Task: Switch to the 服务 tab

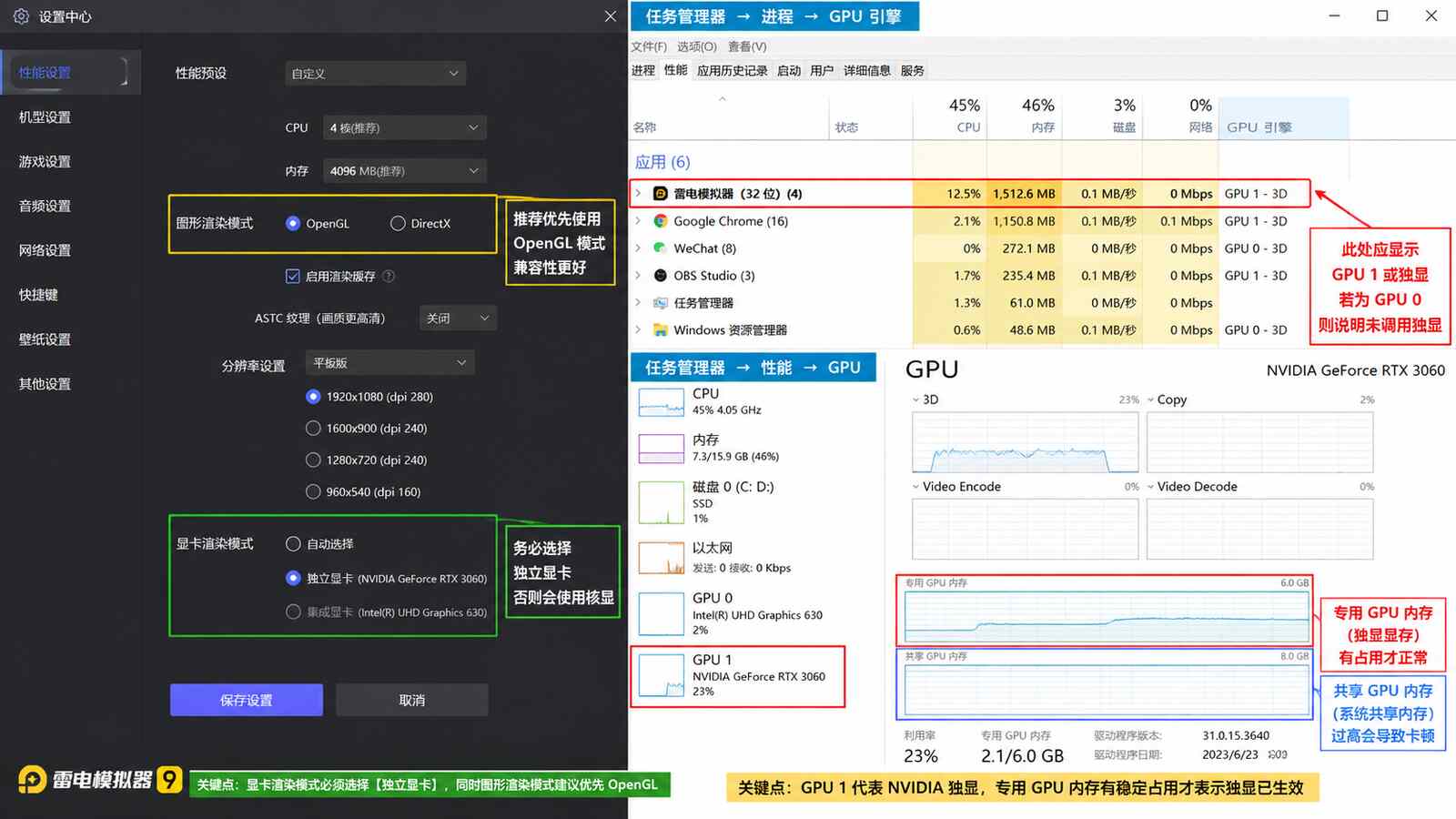Action: 913,70
